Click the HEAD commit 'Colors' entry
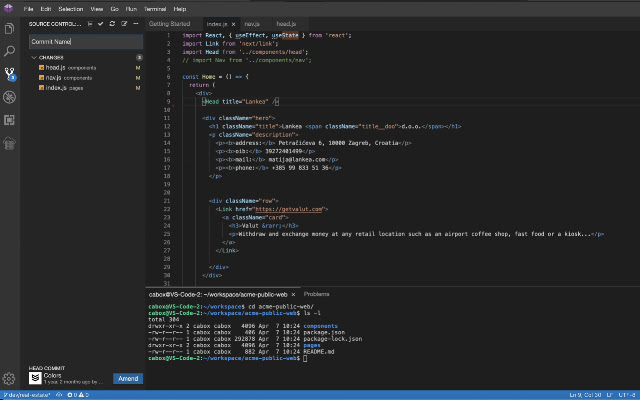The height and width of the screenshot is (400, 640). [52, 376]
